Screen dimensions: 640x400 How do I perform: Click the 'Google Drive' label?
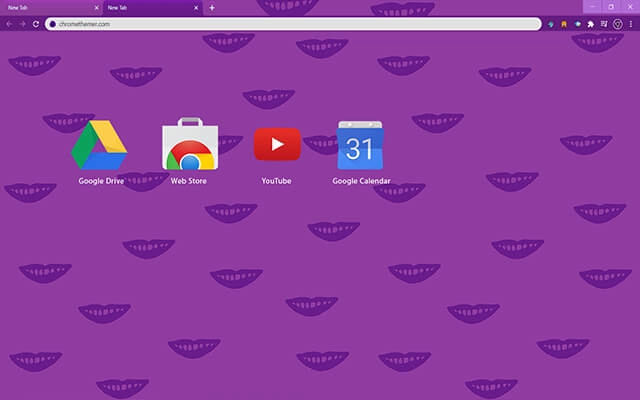pyautogui.click(x=101, y=181)
